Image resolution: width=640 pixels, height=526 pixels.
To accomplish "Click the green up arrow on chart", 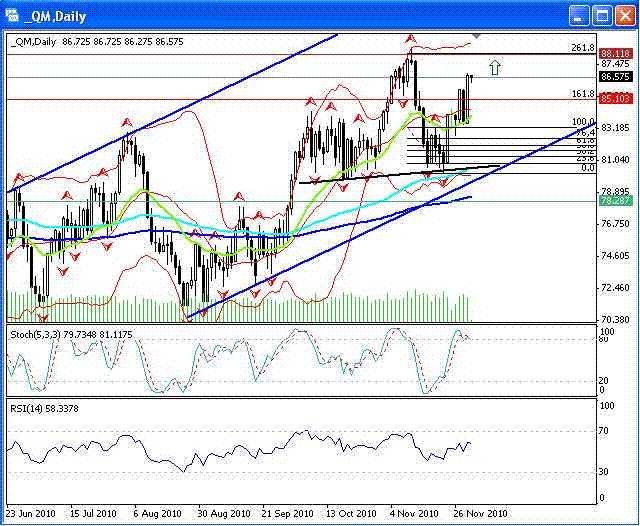I will (495, 67).
